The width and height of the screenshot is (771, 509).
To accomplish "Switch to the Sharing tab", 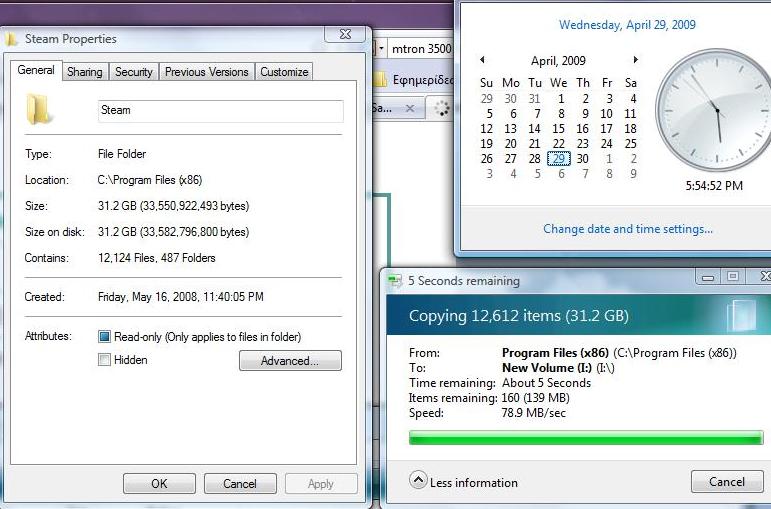I will tap(85, 72).
